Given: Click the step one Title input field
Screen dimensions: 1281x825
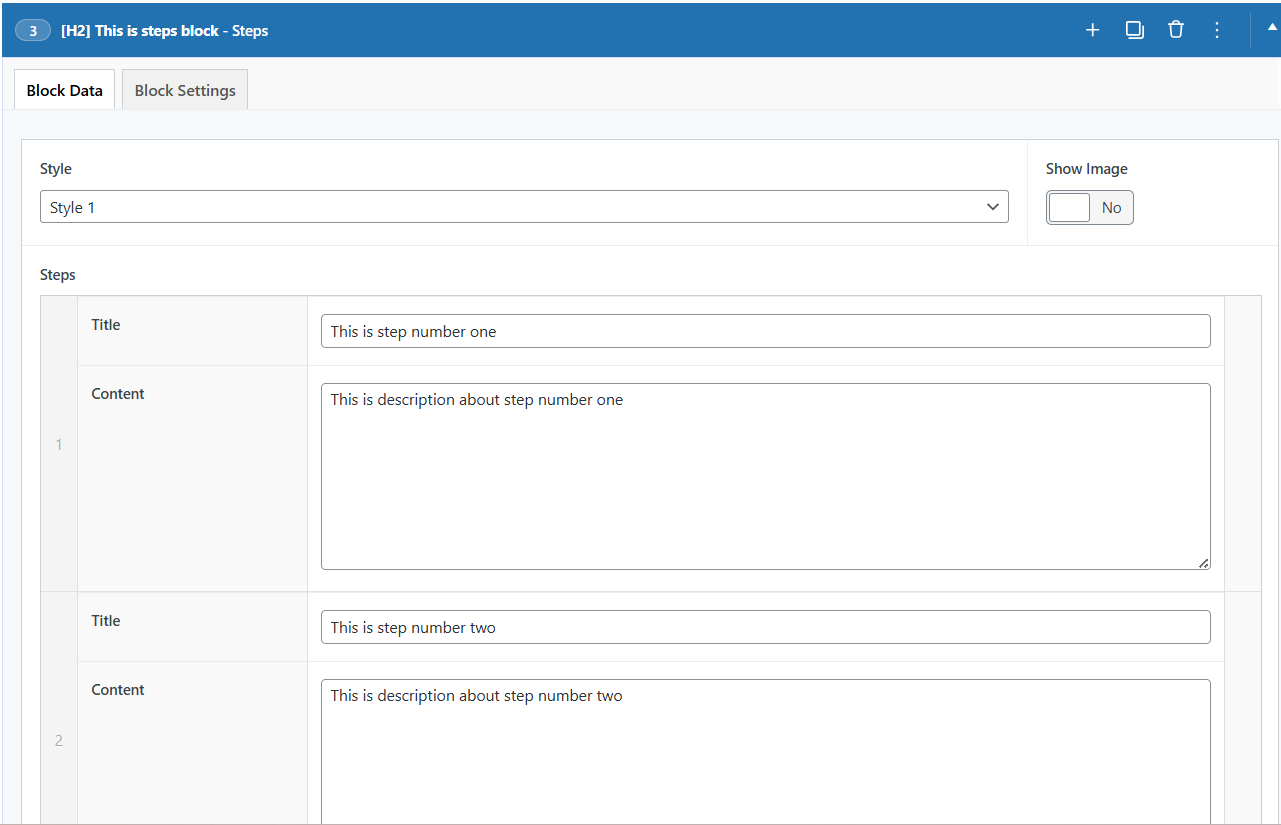Looking at the screenshot, I should 765,331.
